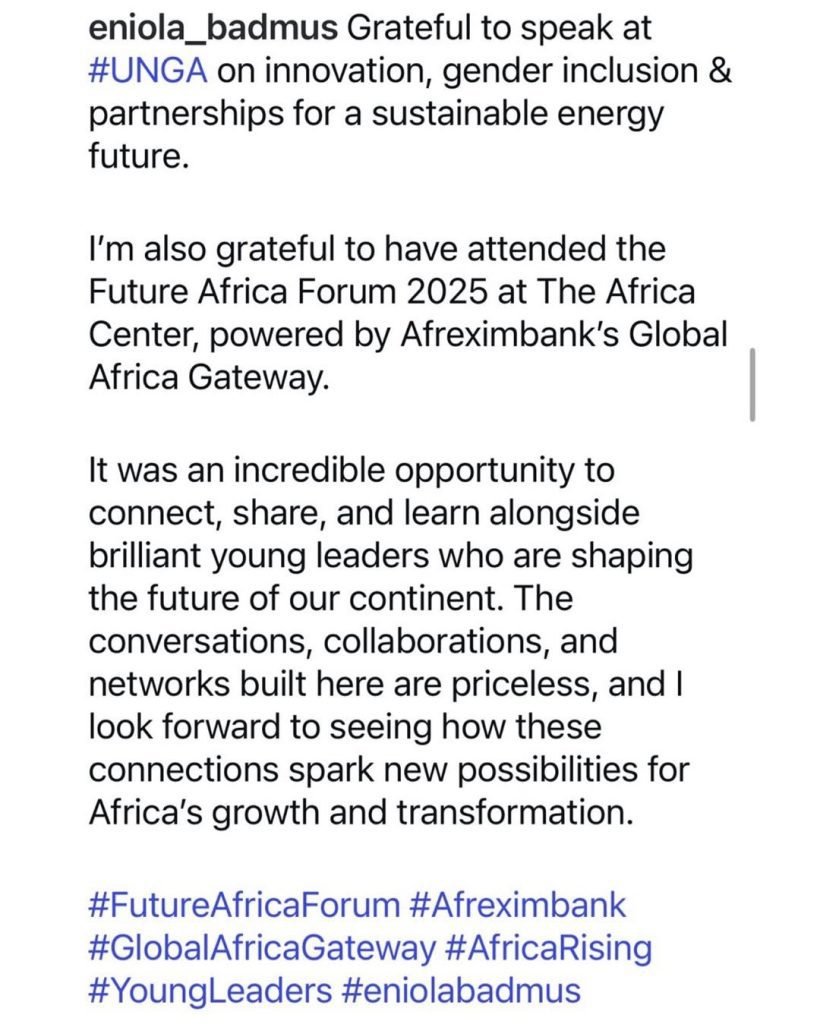Tap the #YoungLeaders hashtag

209,991
